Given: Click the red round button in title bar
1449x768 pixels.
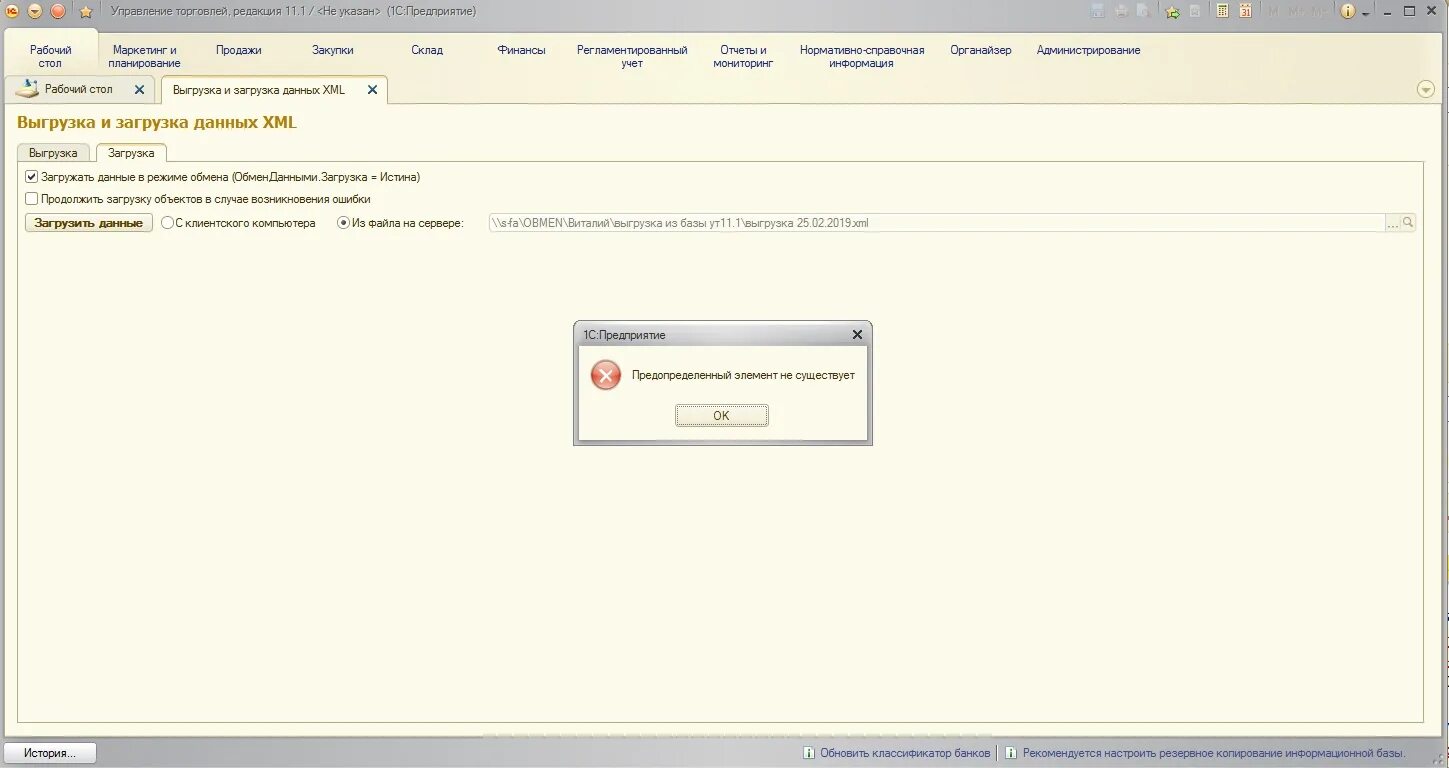Looking at the screenshot, I should point(58,11).
